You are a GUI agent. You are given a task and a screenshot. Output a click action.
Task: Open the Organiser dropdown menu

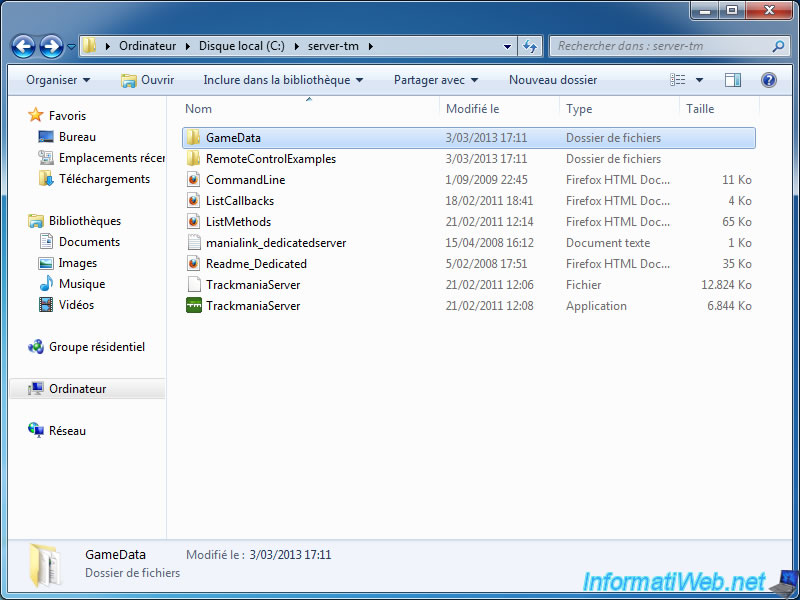tap(58, 80)
